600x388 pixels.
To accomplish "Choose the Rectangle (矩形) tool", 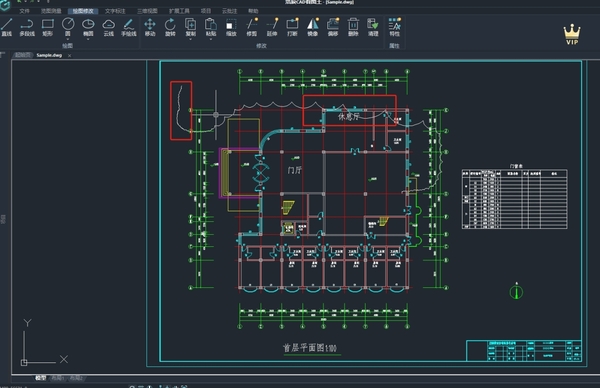I will click(47, 28).
